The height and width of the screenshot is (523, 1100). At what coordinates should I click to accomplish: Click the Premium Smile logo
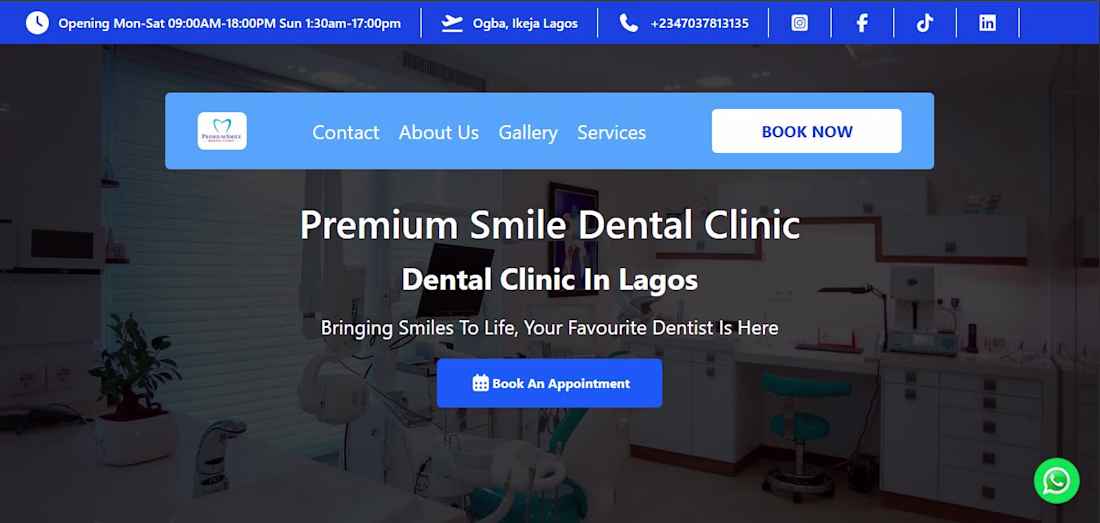coord(222,131)
